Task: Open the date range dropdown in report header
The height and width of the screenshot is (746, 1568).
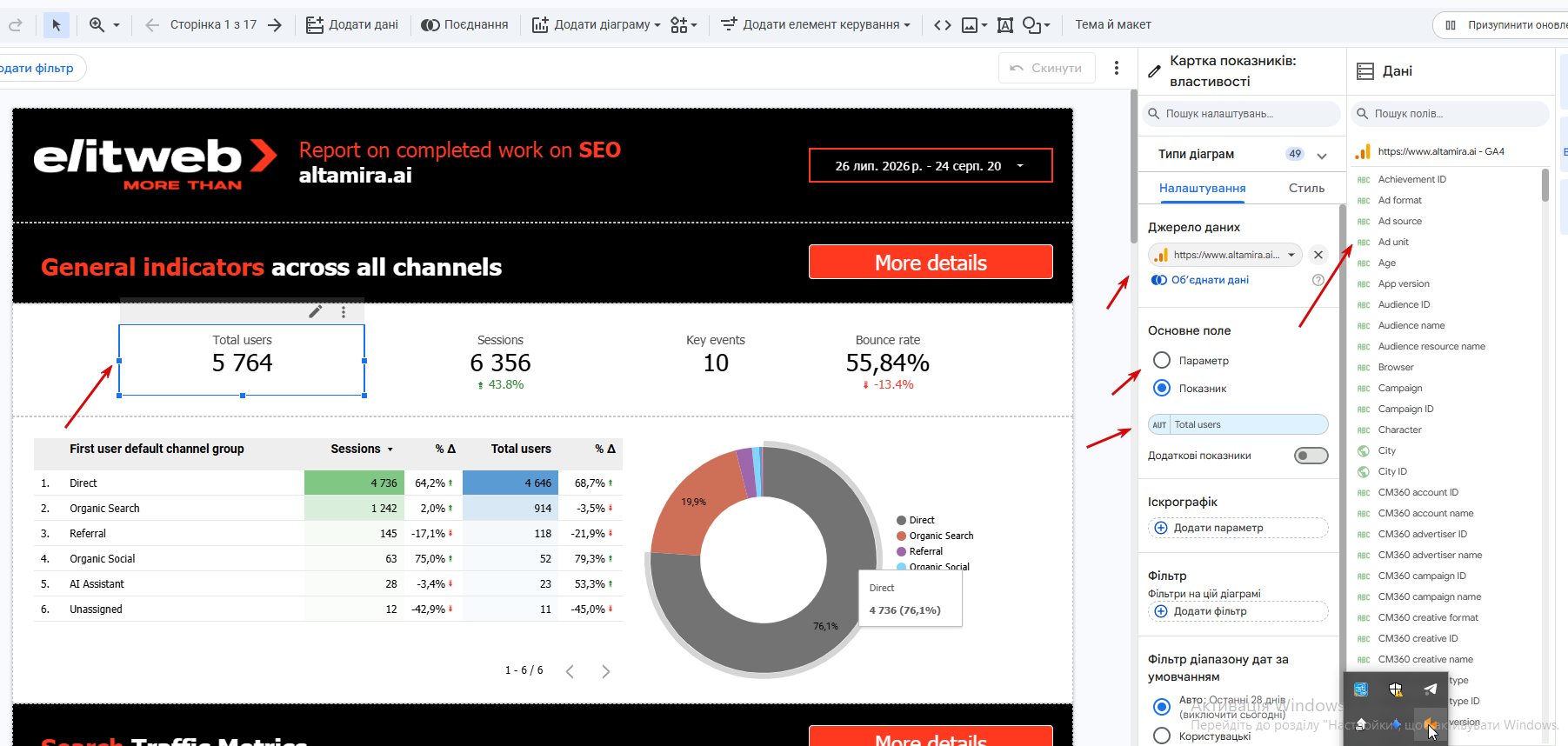Action: click(931, 165)
